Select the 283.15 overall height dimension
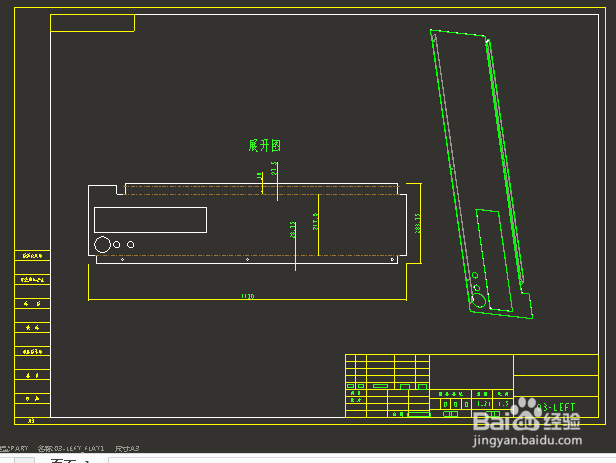The width and height of the screenshot is (616, 463). click(417, 223)
